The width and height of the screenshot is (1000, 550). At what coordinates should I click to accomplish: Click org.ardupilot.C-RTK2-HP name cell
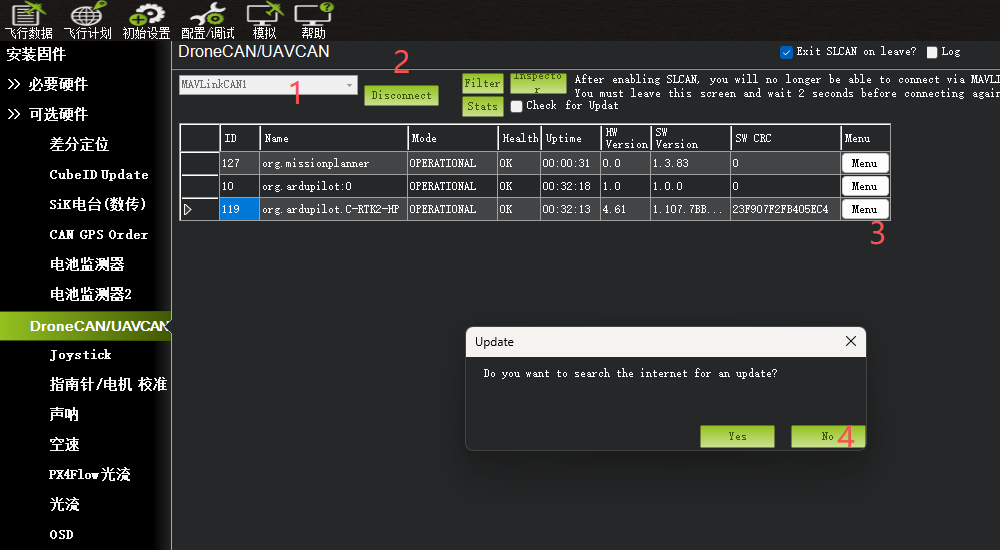[334, 209]
